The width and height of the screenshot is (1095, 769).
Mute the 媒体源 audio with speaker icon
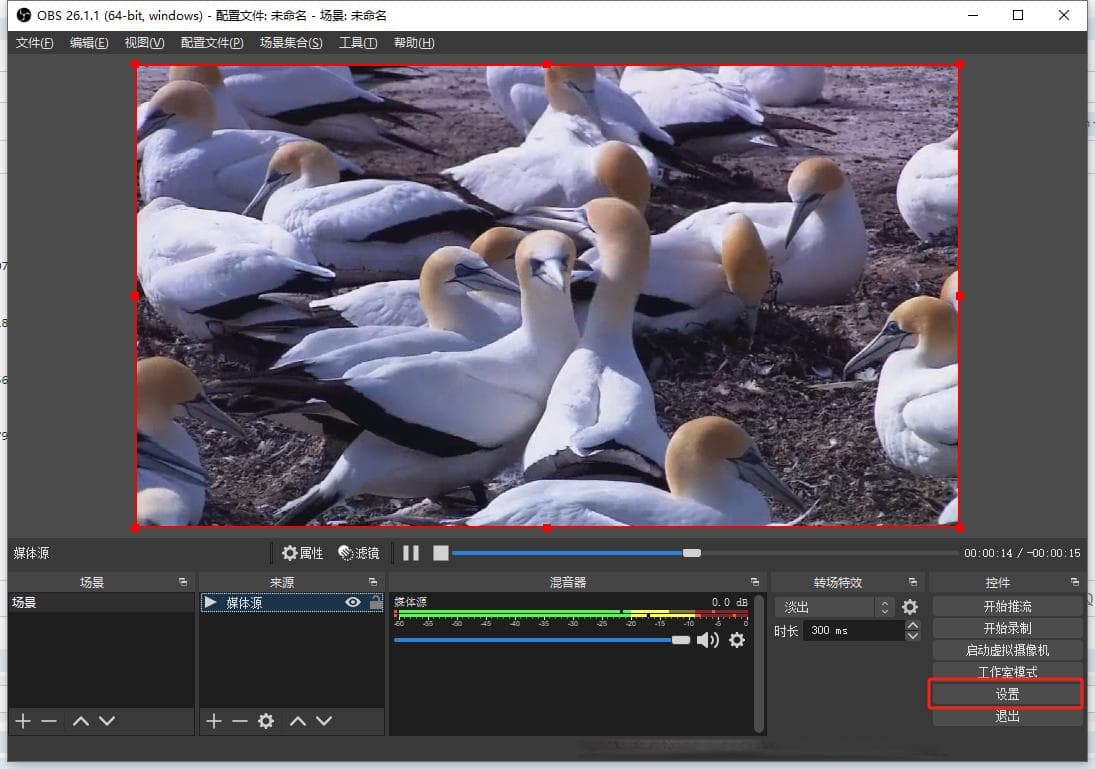coord(708,640)
